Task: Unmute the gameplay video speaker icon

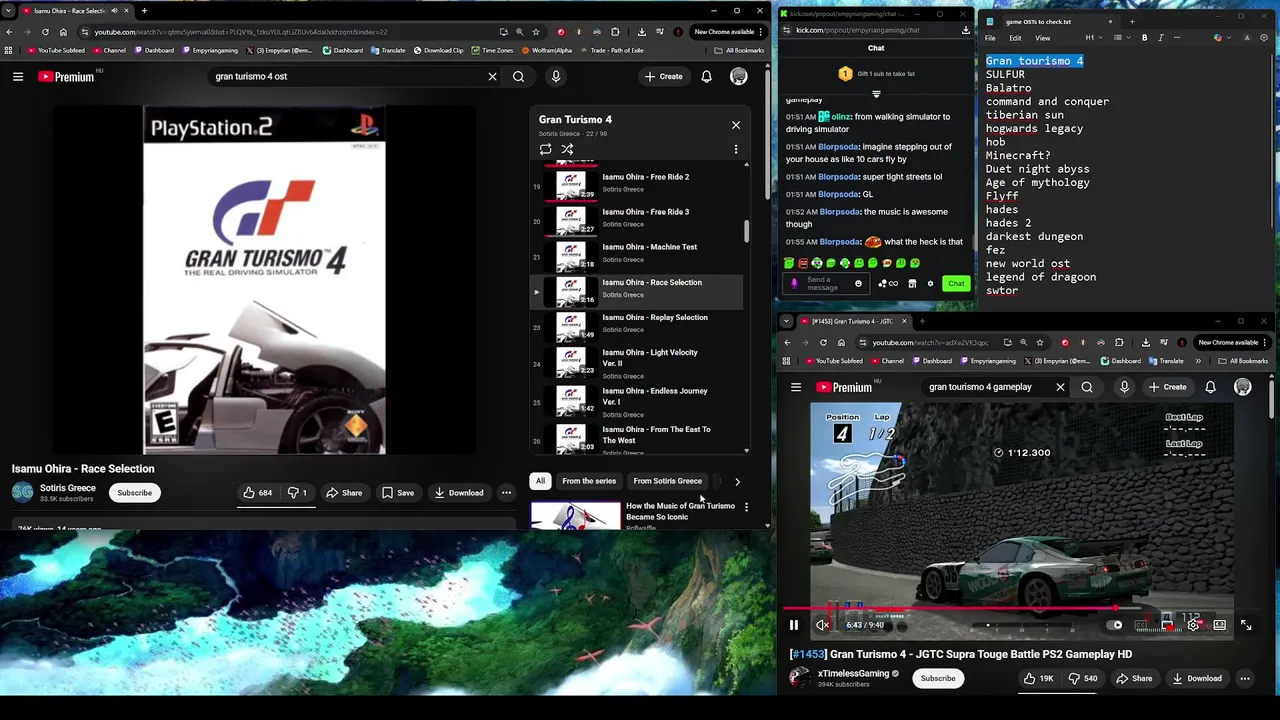Action: (822, 625)
